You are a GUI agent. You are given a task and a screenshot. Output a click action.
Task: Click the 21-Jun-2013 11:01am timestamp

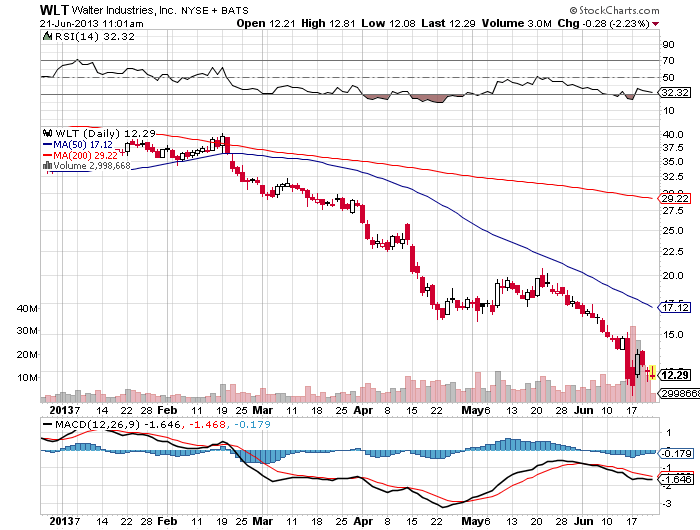point(92,24)
